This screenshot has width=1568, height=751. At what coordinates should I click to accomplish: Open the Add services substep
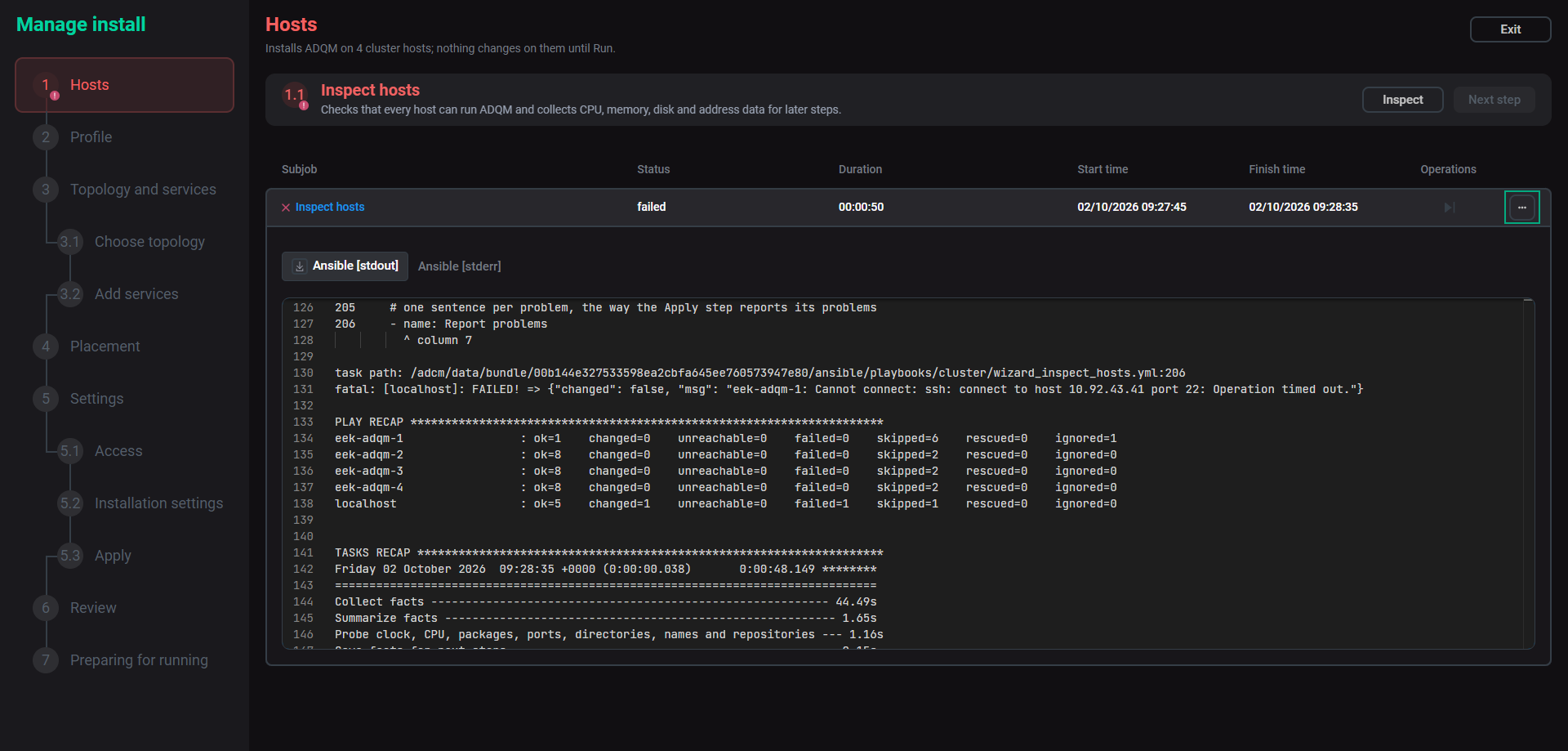pyautogui.click(x=136, y=294)
